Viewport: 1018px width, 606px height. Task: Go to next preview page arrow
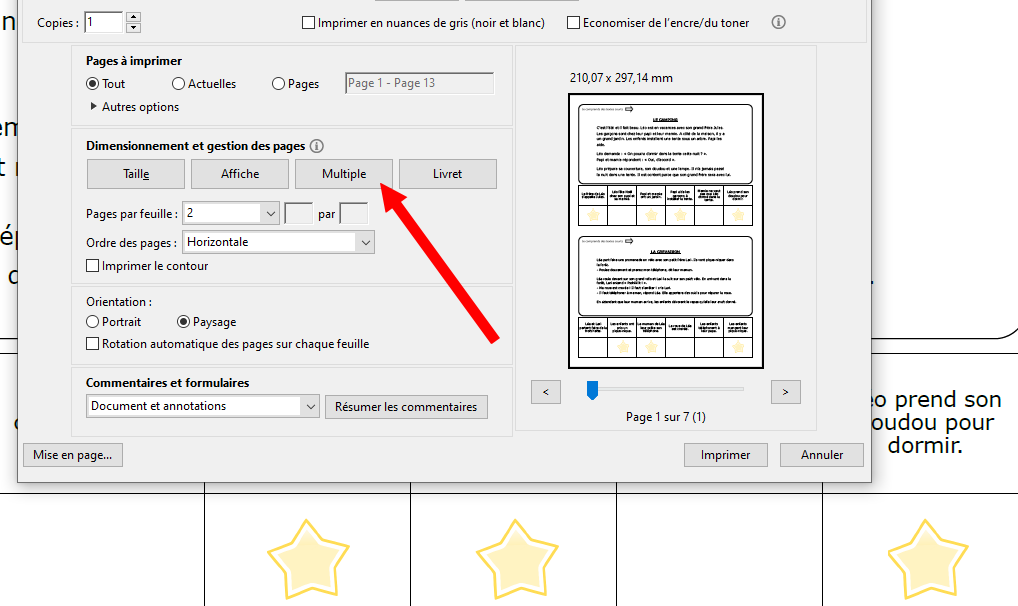point(786,392)
